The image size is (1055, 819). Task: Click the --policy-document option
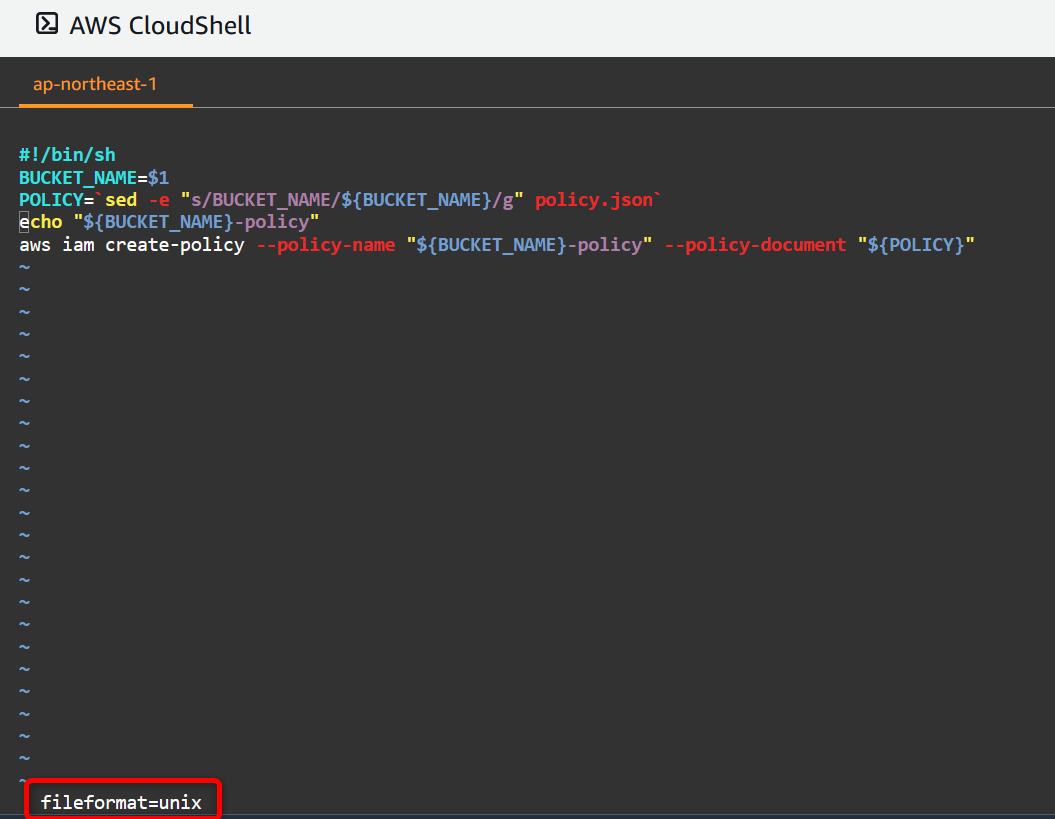(x=756, y=244)
